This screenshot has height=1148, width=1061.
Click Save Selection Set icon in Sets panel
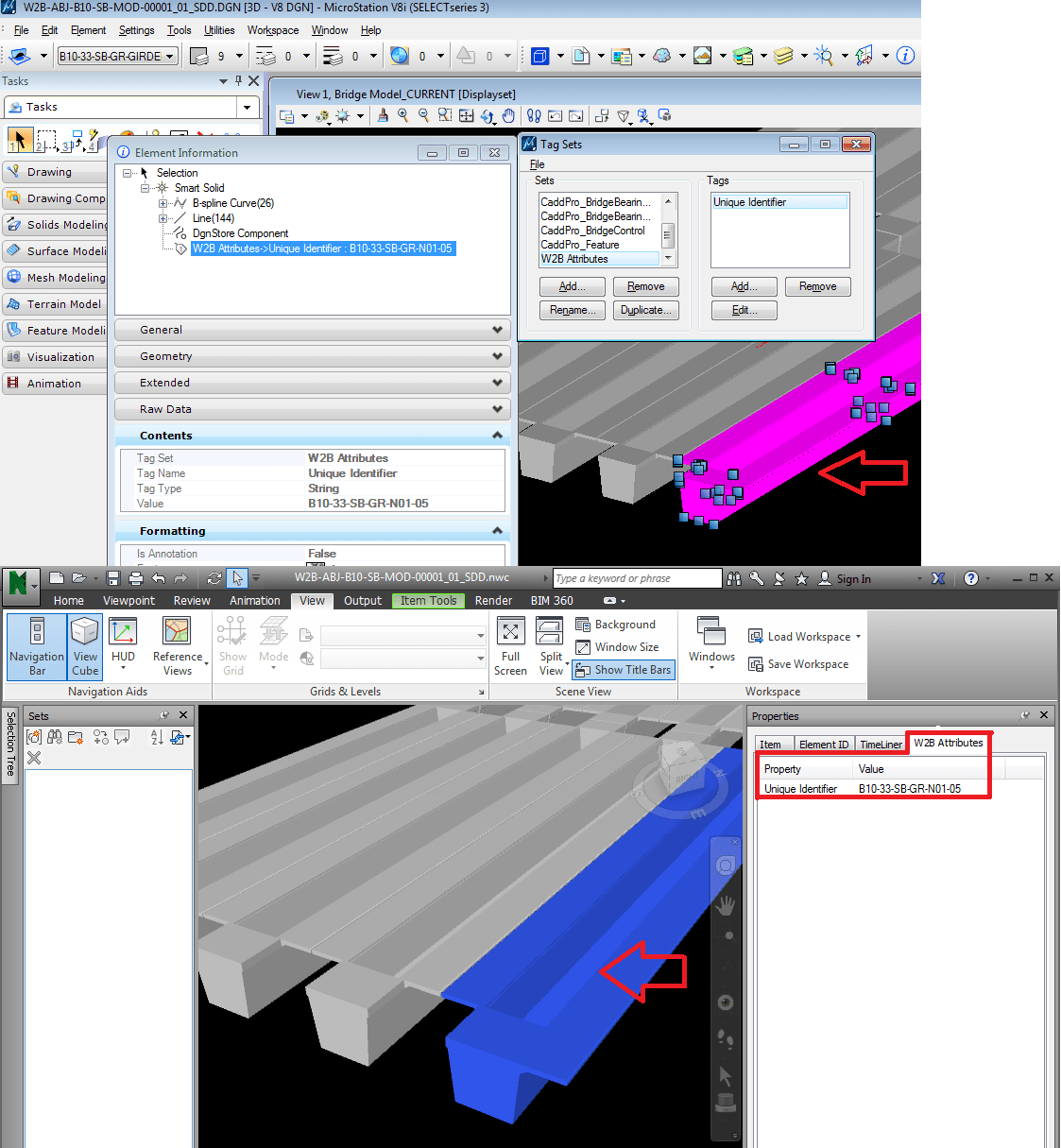coord(33,737)
